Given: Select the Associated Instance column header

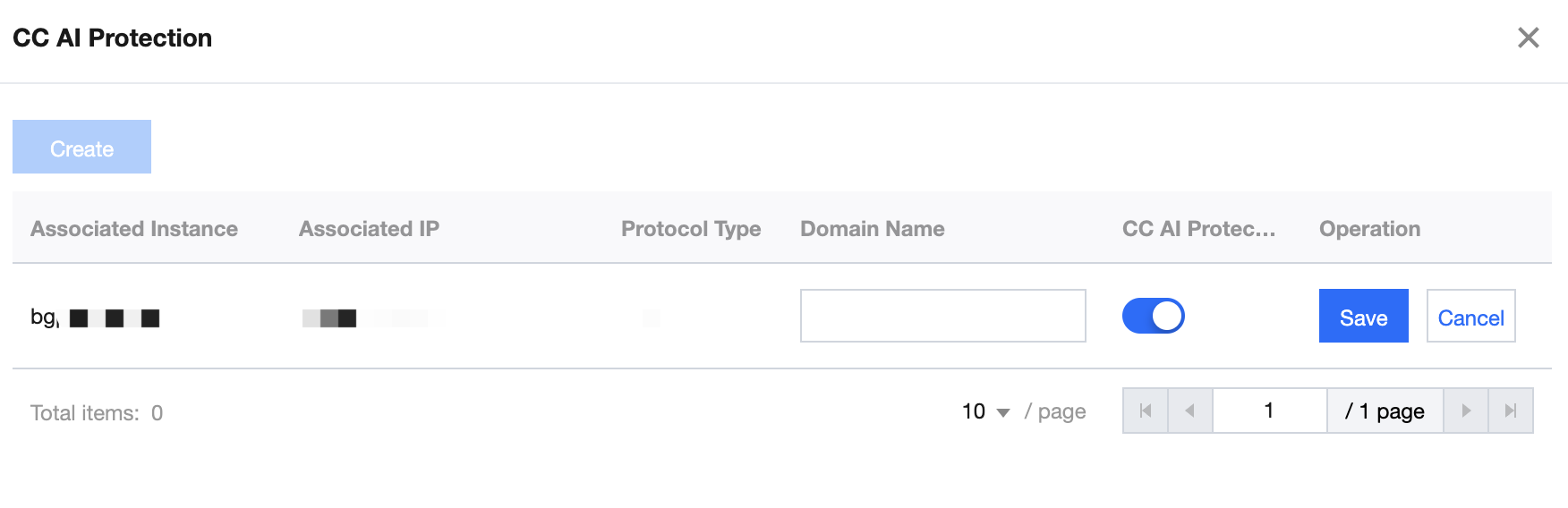Looking at the screenshot, I should [134, 229].
